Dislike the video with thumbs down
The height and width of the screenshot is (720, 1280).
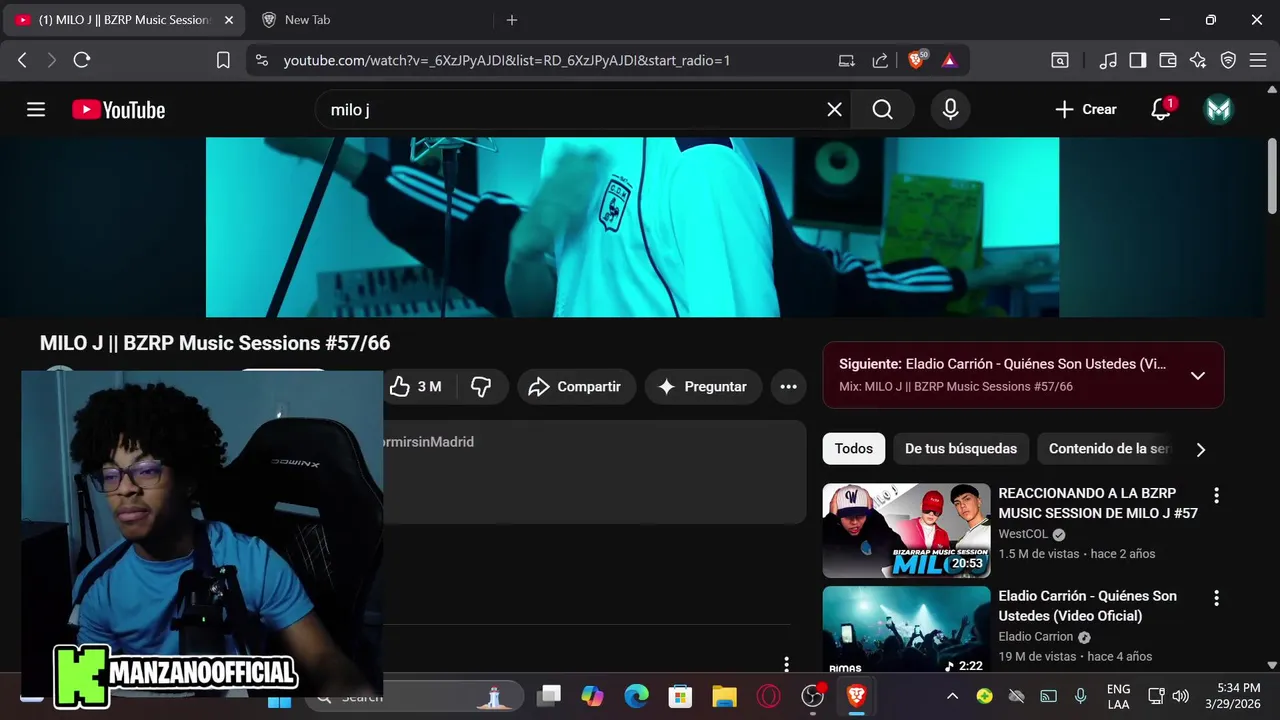pyautogui.click(x=481, y=387)
